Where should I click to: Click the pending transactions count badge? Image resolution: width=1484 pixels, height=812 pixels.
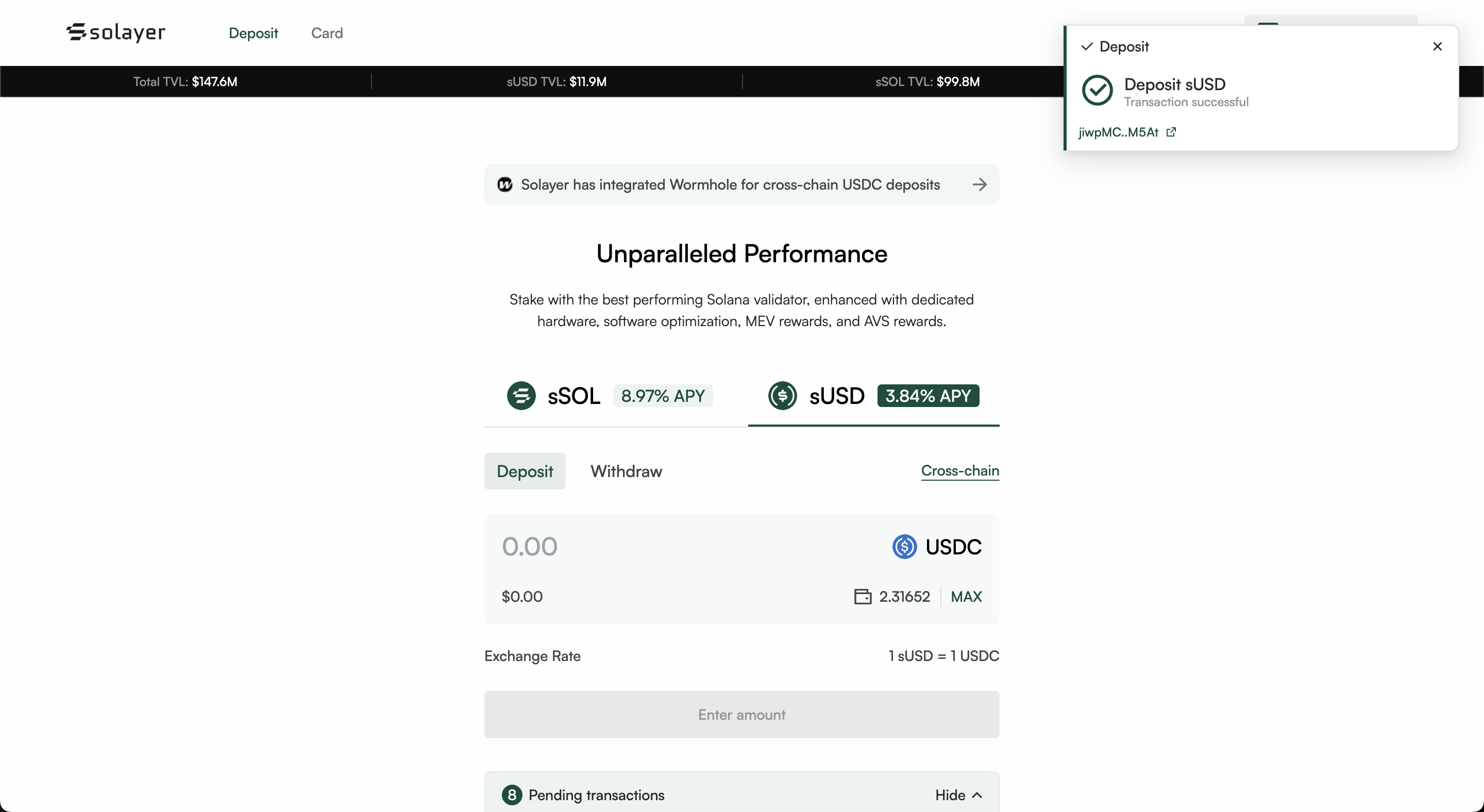tap(512, 794)
